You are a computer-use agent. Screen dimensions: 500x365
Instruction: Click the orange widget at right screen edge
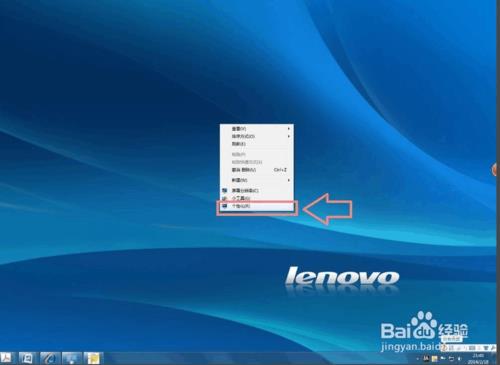pos(494,170)
